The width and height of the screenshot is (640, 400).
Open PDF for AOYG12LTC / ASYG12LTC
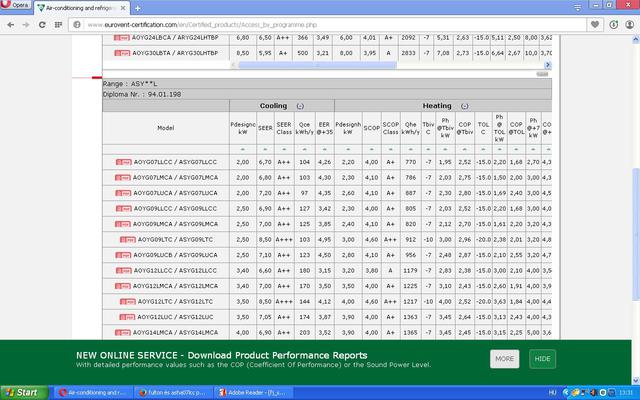(x=128, y=302)
